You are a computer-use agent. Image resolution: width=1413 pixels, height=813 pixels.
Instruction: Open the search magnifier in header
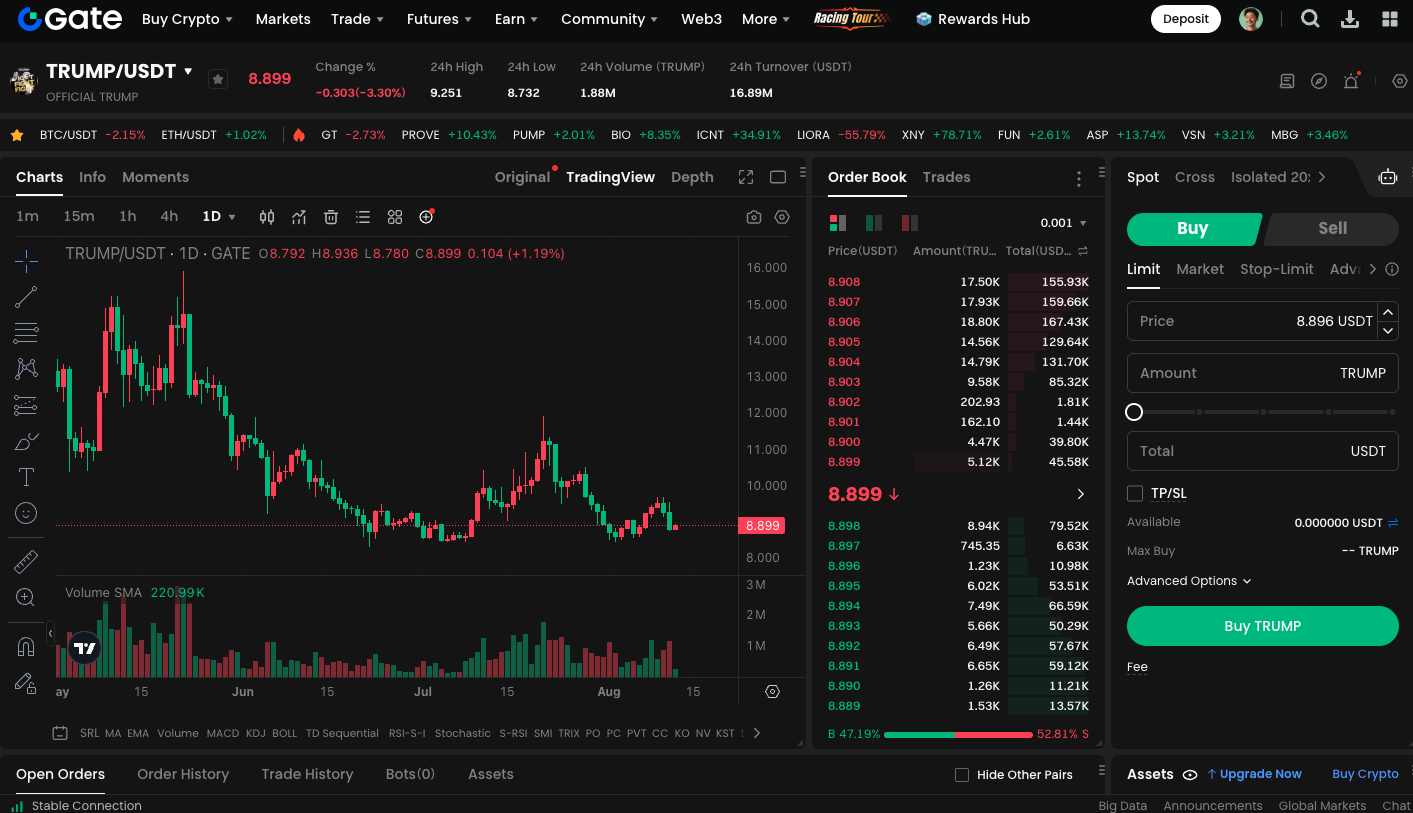tap(1310, 19)
